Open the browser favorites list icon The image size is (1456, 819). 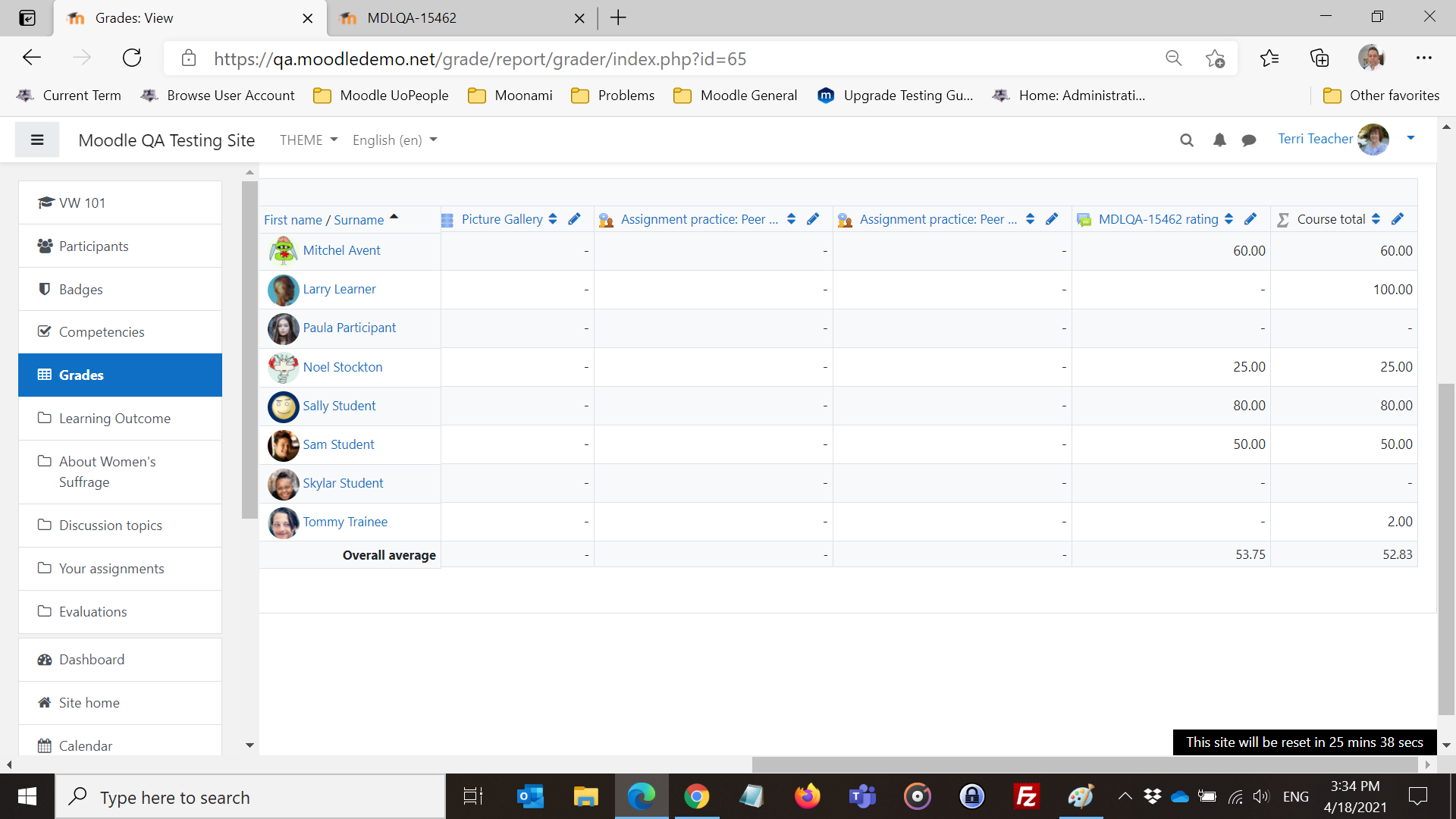(1269, 58)
